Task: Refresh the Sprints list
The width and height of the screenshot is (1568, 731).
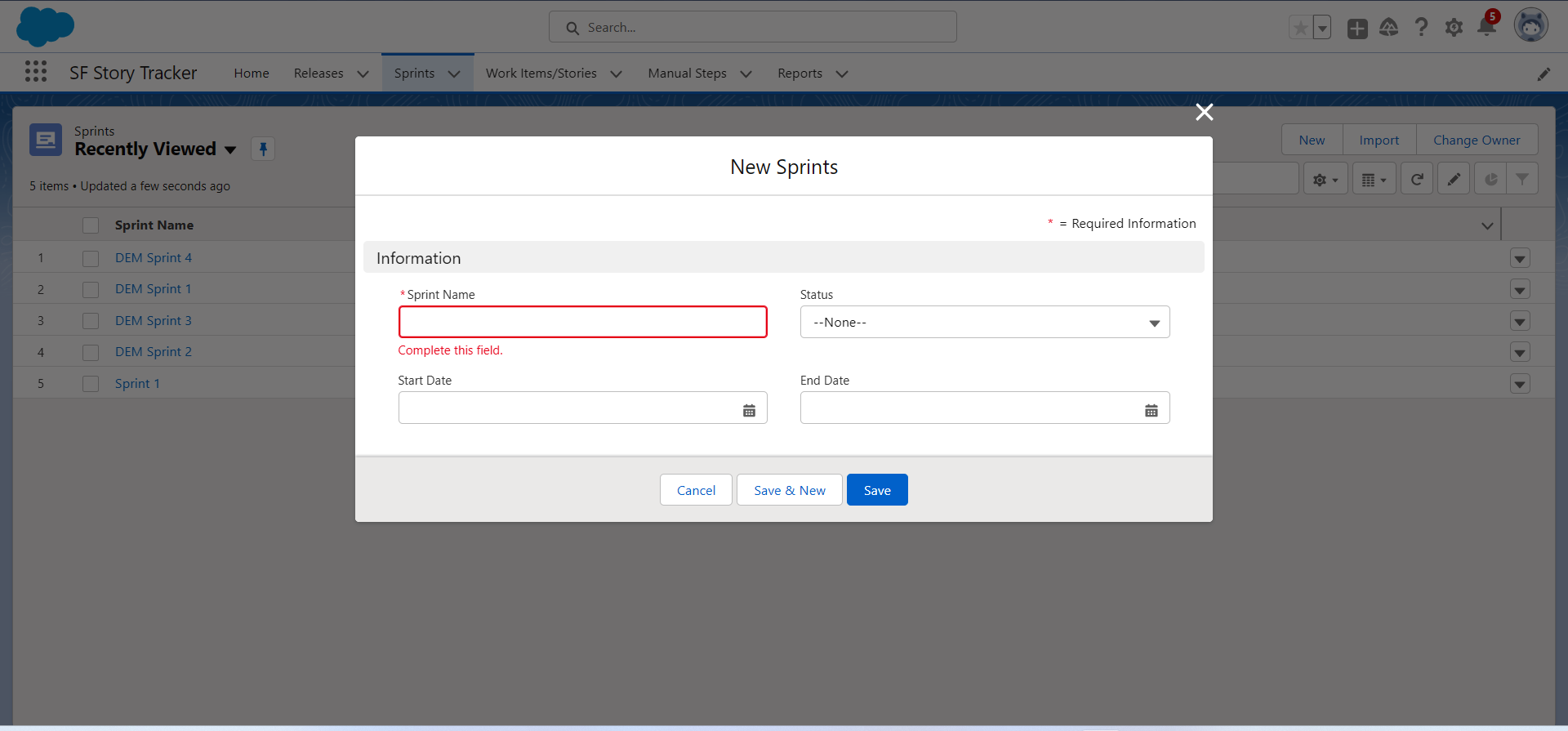Action: [x=1417, y=179]
